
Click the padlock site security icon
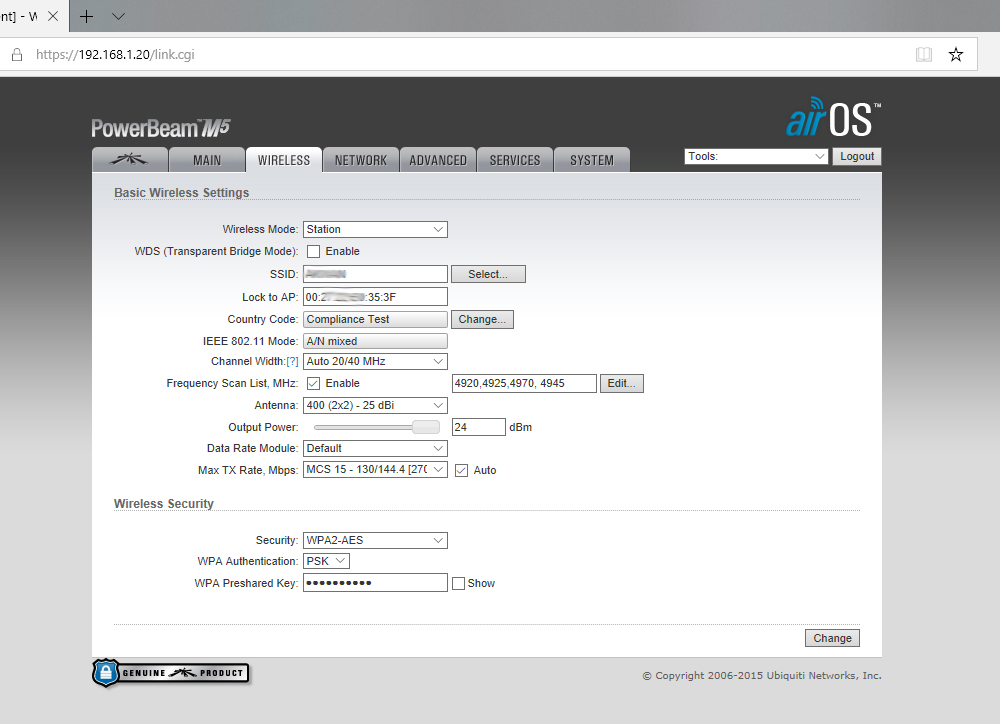16,55
